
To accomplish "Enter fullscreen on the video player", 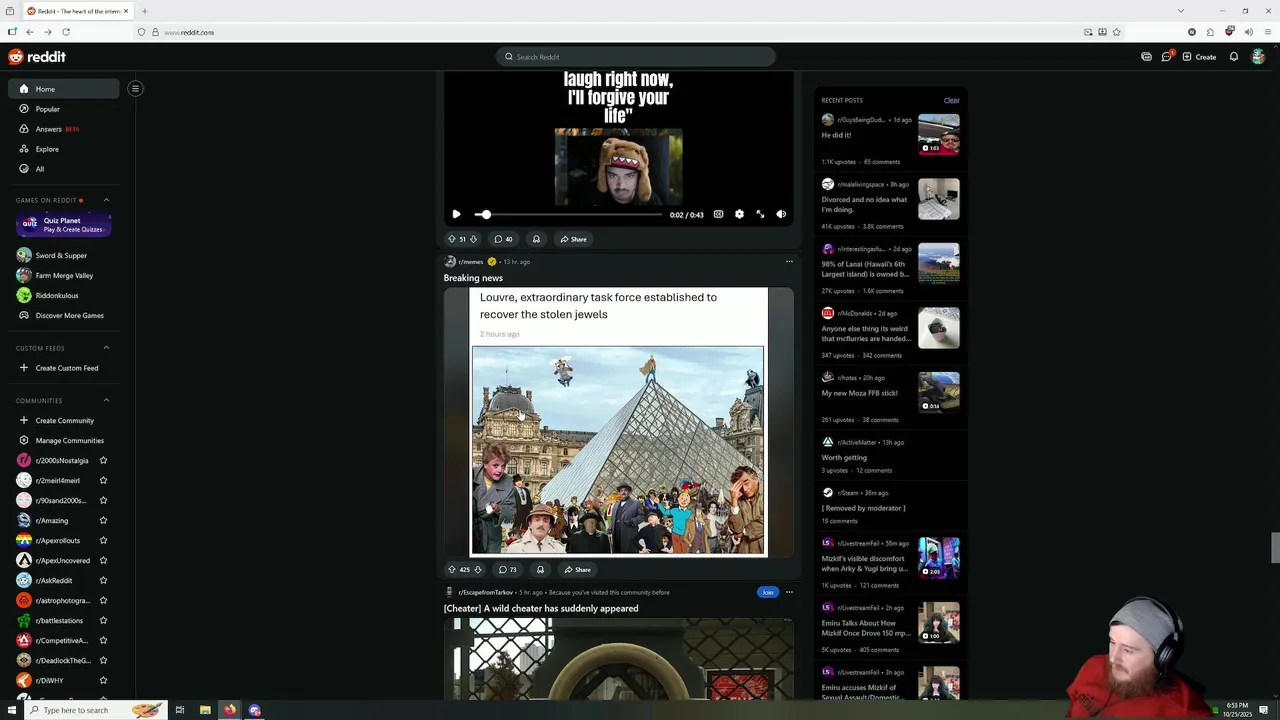I will pyautogui.click(x=760, y=214).
